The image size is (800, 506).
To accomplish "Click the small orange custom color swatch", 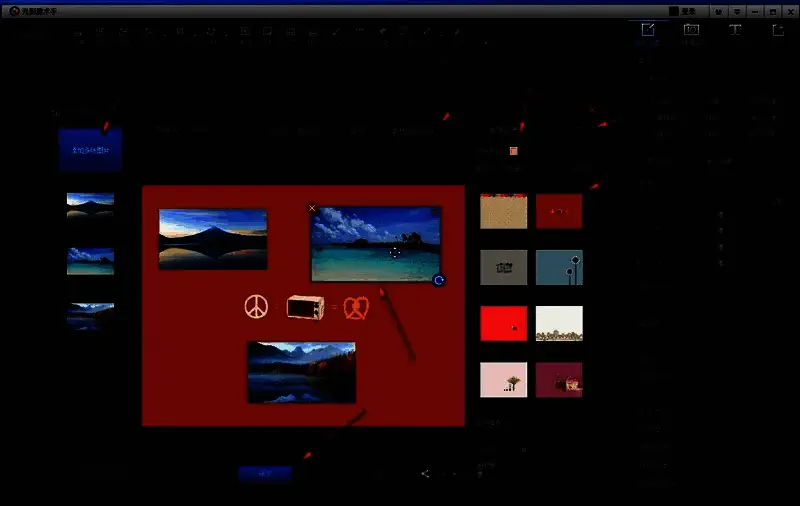I will (x=514, y=151).
